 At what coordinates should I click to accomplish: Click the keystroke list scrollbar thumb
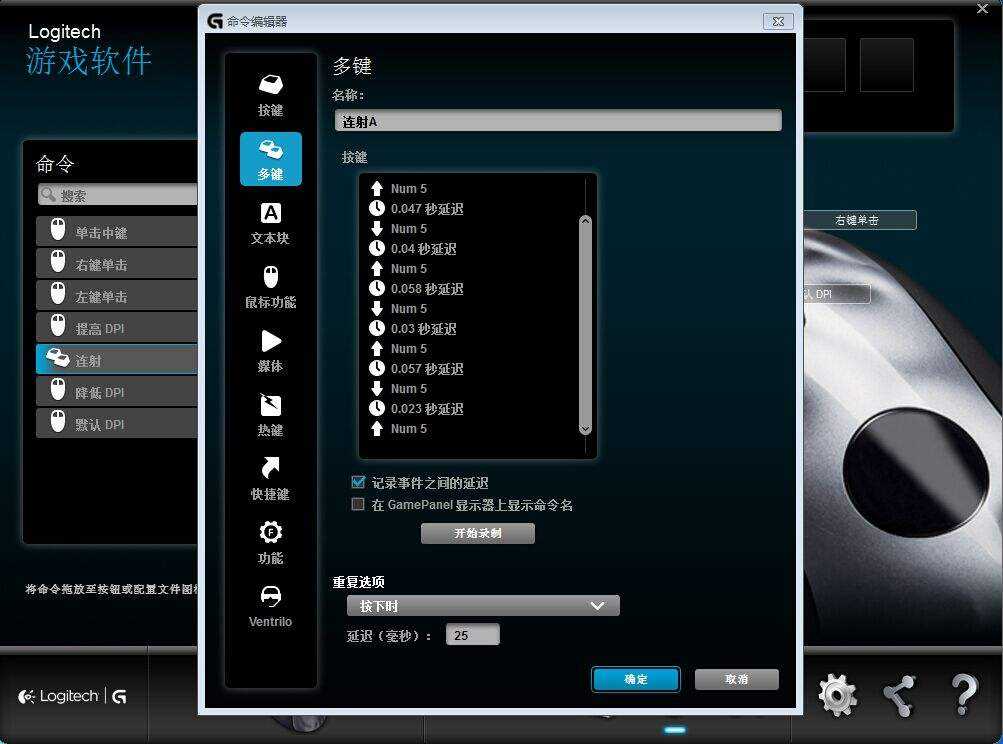[585, 324]
